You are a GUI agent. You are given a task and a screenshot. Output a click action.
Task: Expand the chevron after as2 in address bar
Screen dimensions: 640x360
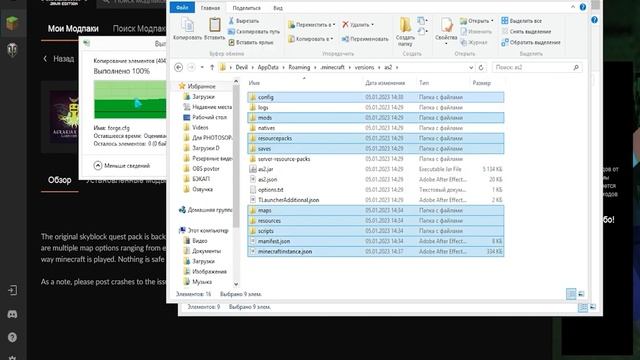click(x=397, y=67)
